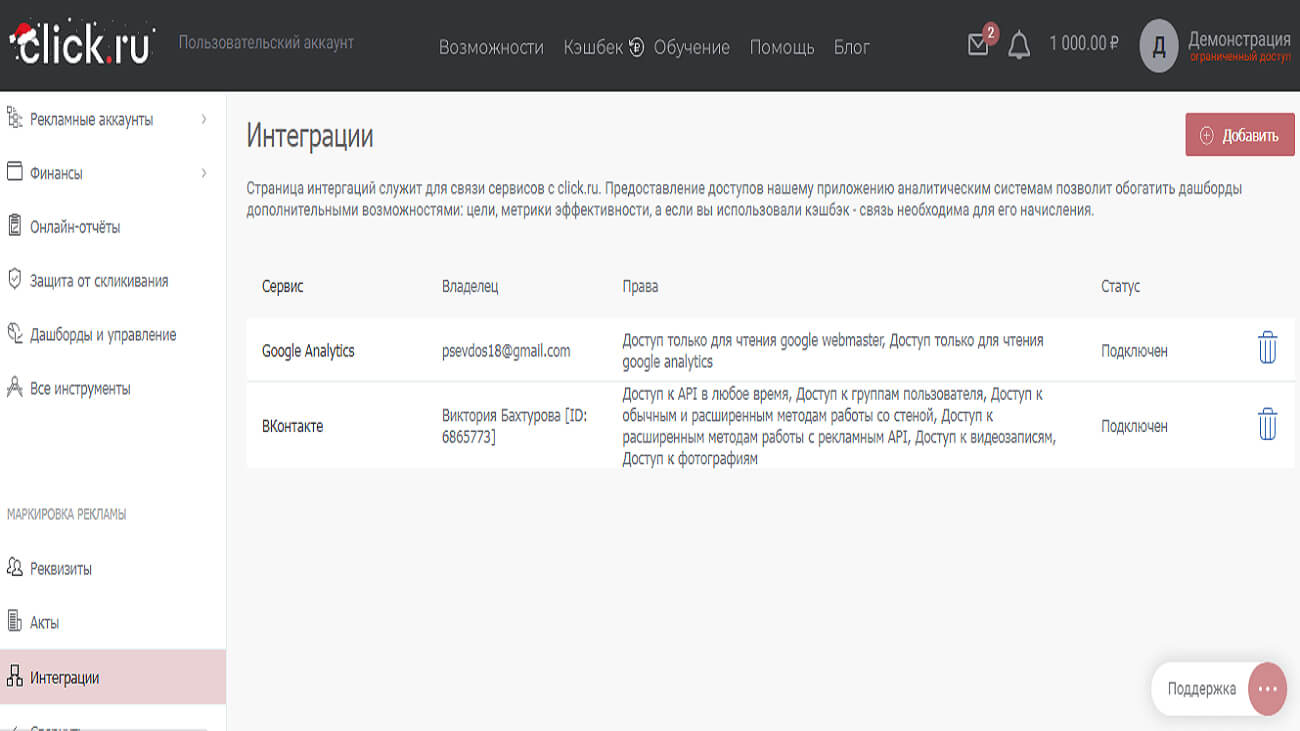
Task: Open Реквизиты under Маркировка рекламы
Action: [60, 569]
